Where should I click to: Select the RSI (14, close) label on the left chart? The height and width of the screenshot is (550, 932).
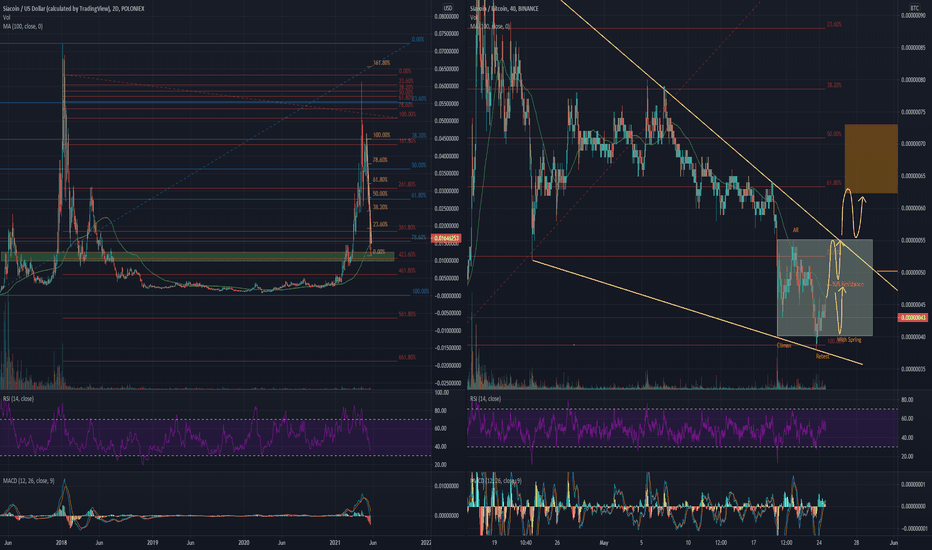click(18, 398)
